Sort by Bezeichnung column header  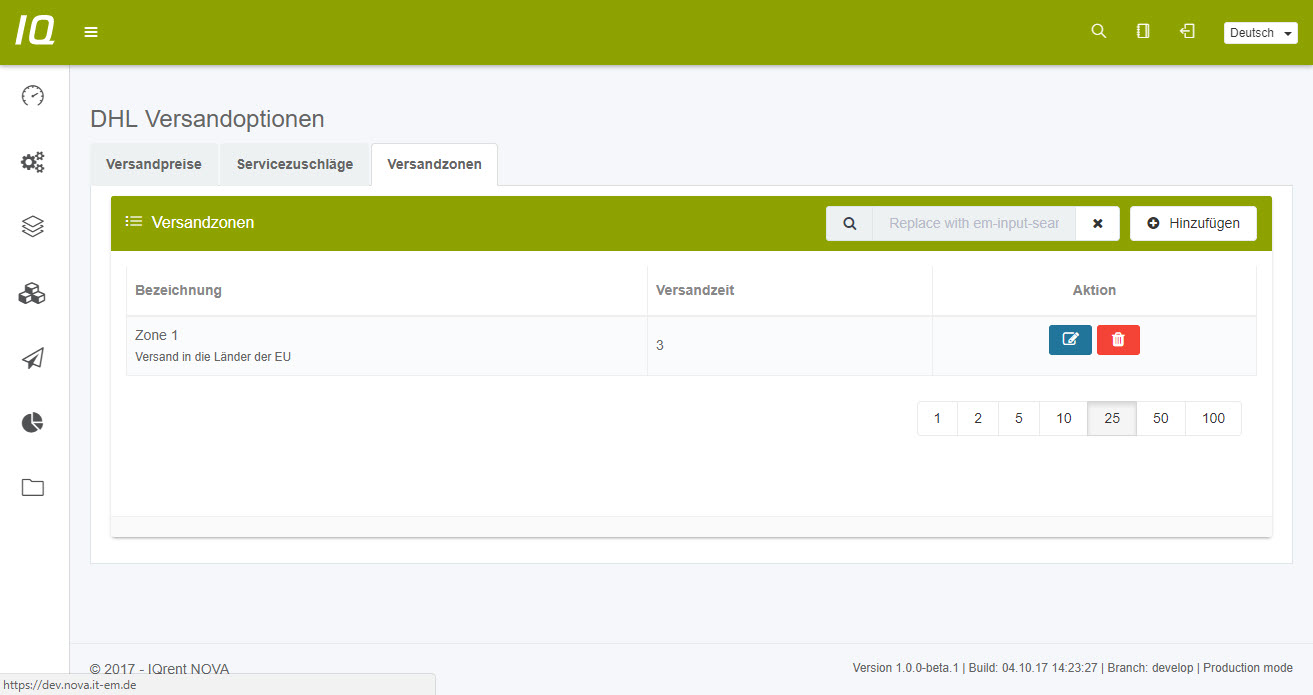coord(179,290)
